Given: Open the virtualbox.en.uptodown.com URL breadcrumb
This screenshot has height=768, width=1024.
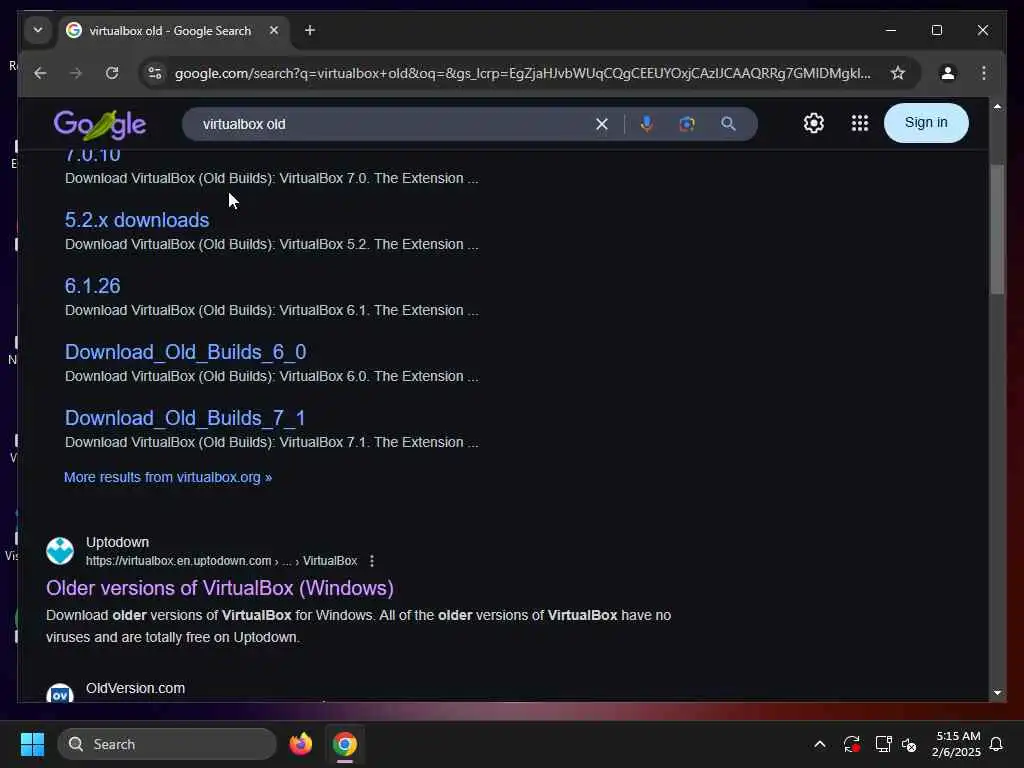Looking at the screenshot, I should click(221, 561).
